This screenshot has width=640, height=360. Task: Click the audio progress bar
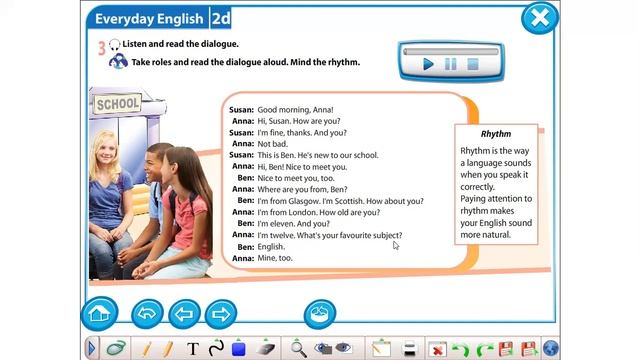pos(451,51)
